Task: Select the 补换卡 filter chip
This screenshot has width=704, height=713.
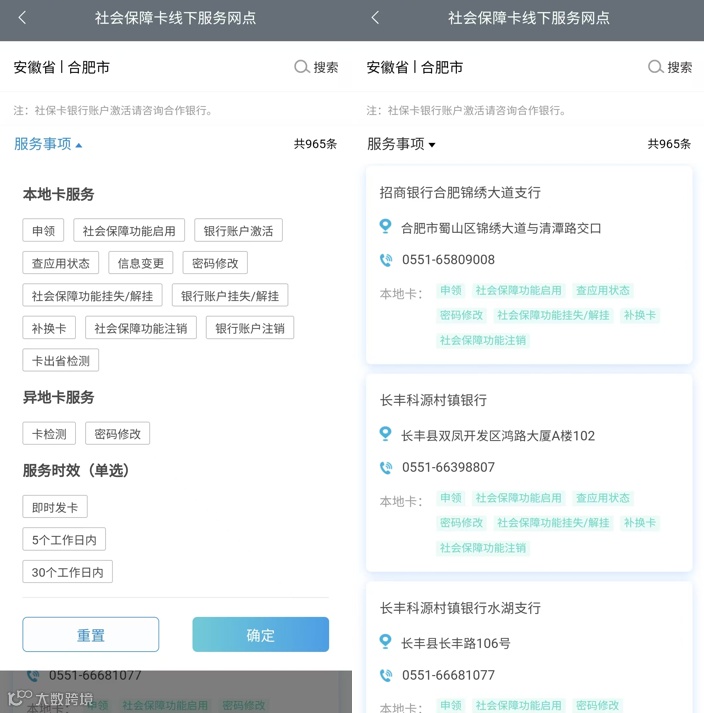Action: [x=49, y=328]
